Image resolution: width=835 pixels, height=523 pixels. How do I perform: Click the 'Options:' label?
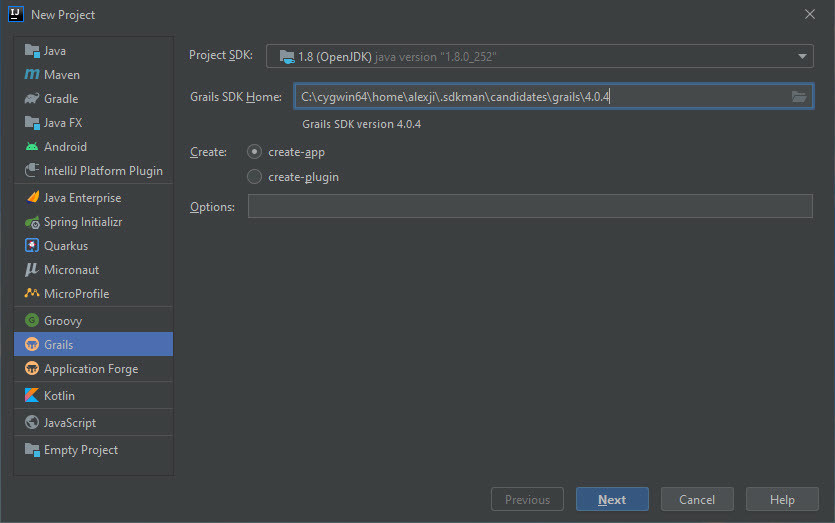tap(212, 207)
